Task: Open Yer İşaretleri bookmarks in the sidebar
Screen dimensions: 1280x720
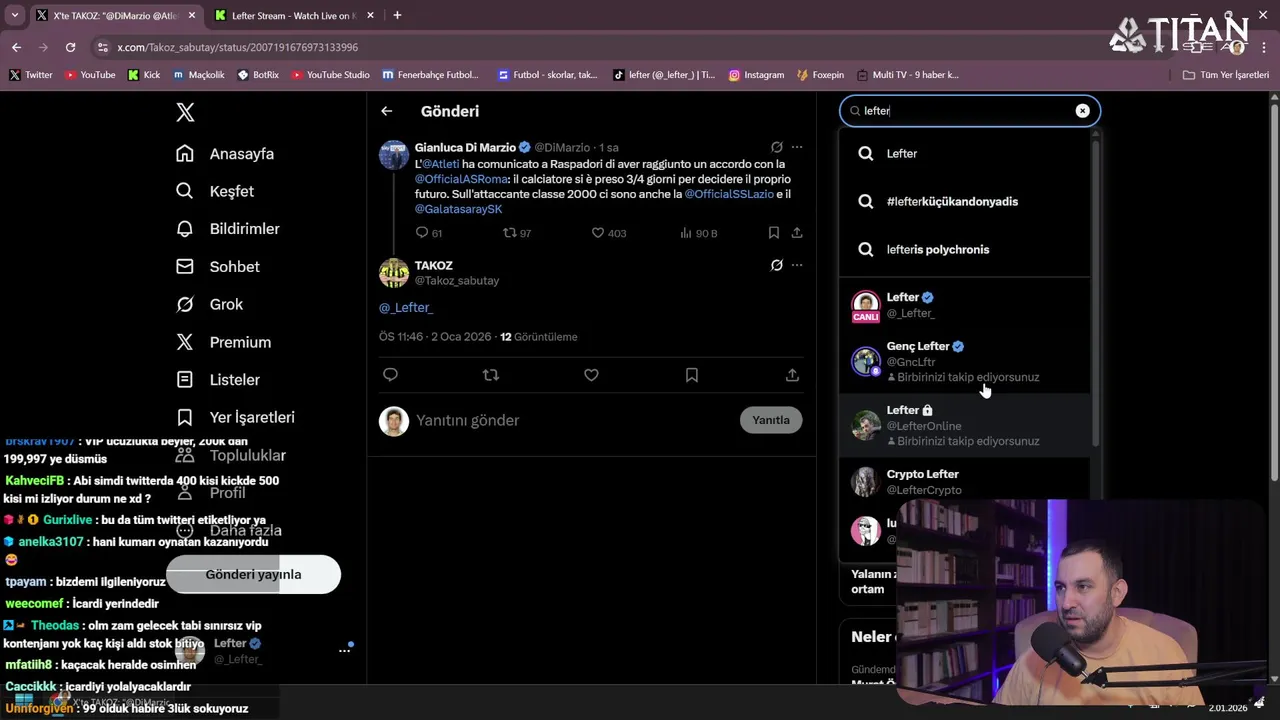Action: pos(235,417)
